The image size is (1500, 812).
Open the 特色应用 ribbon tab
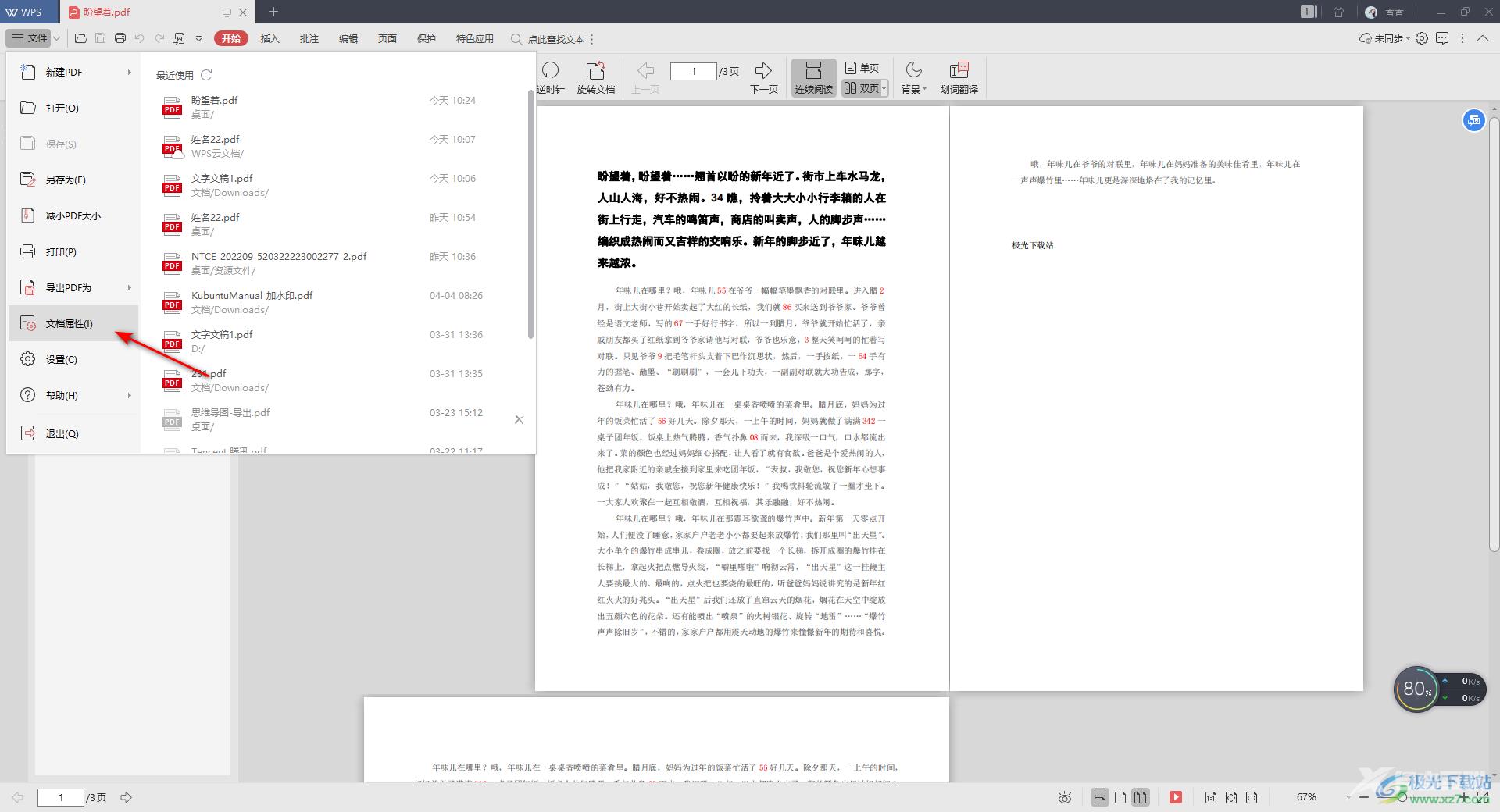475,38
